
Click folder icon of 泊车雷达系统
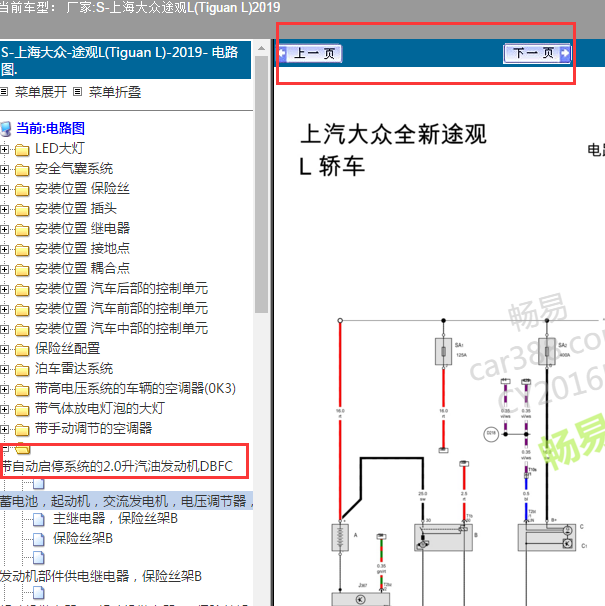pos(22,370)
